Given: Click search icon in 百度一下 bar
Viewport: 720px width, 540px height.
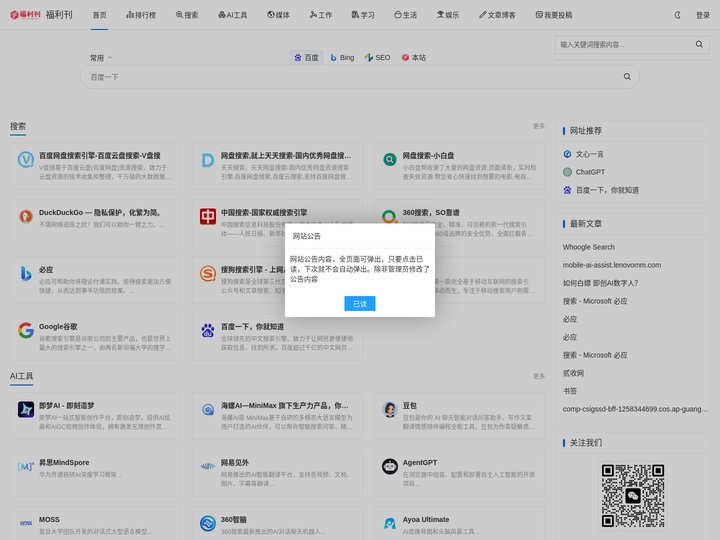Looking at the screenshot, I should [627, 77].
